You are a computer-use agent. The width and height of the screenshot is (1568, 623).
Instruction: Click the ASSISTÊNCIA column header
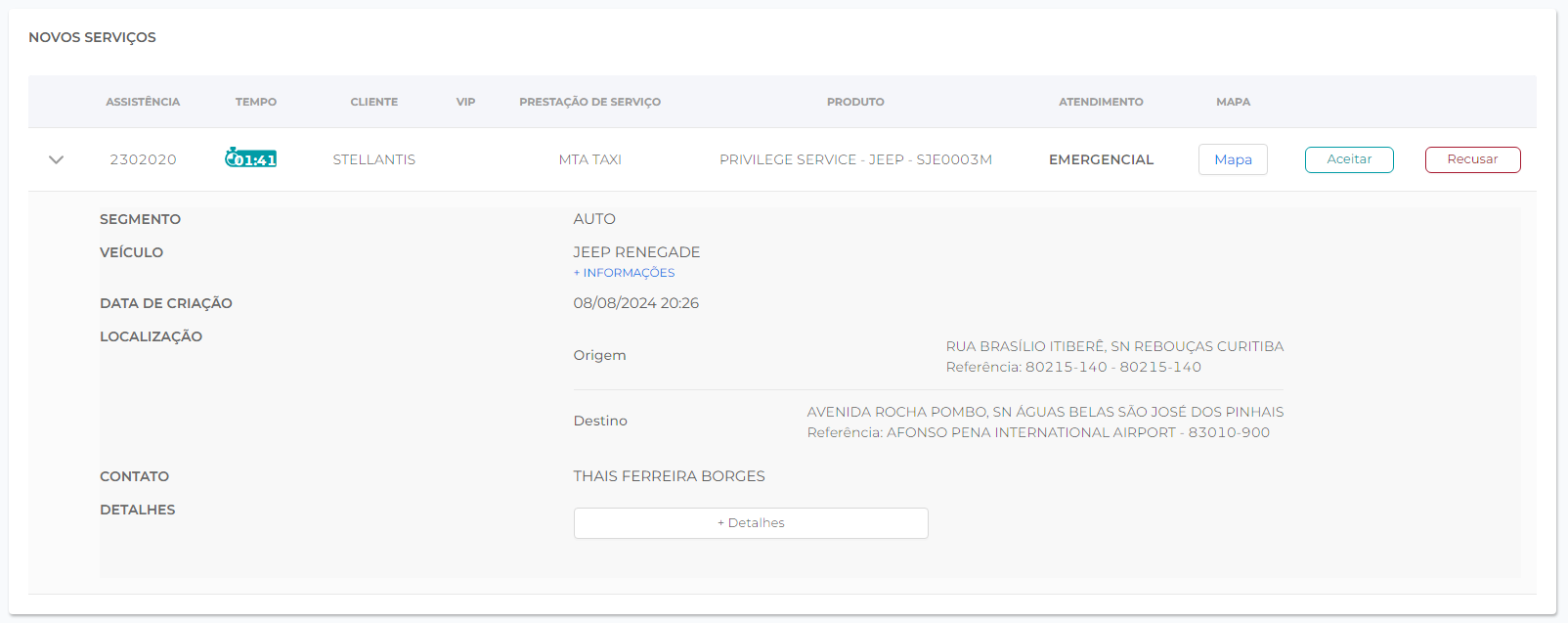pos(143,102)
